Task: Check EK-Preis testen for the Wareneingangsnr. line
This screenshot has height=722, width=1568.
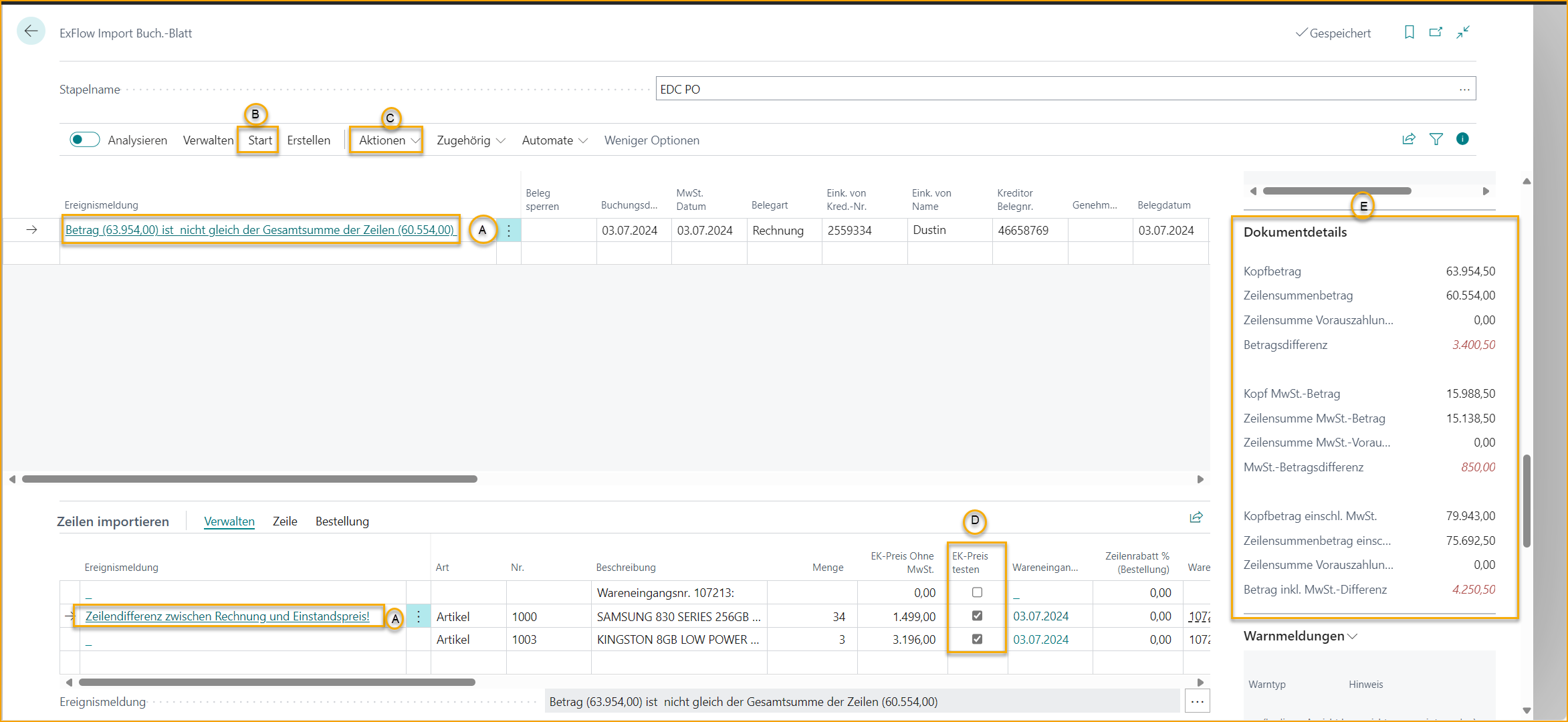Action: coord(977,592)
